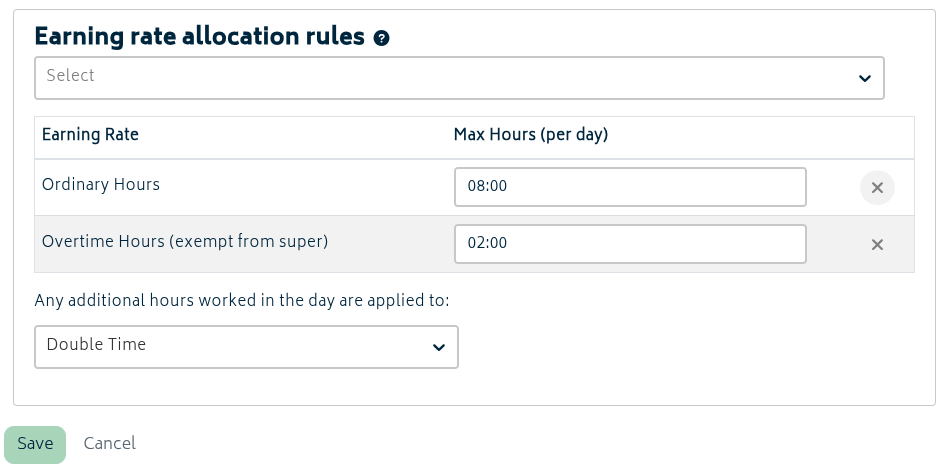937x468 pixels.
Task: Focus the Overtime Hours max hours field 02:00
Action: [630, 244]
